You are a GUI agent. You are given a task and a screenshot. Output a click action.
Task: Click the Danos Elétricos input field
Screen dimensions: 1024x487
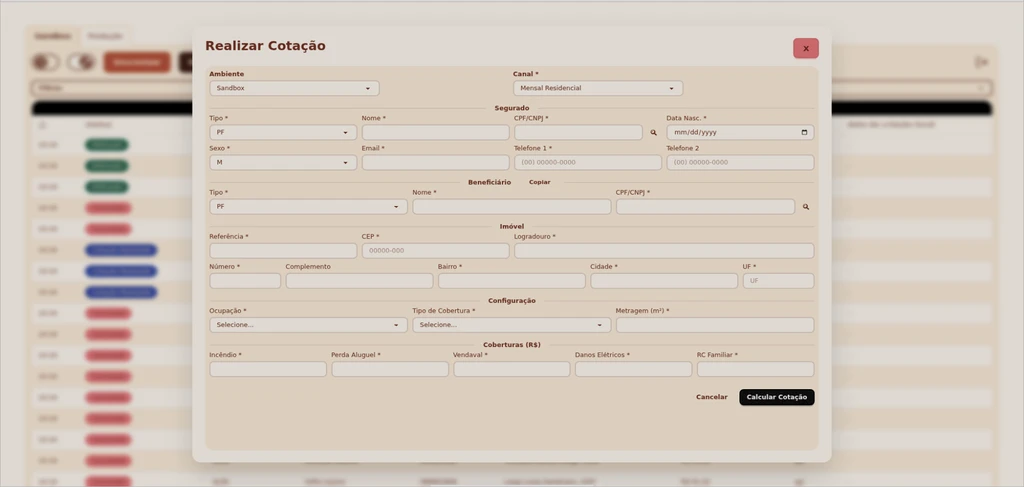[x=633, y=369]
